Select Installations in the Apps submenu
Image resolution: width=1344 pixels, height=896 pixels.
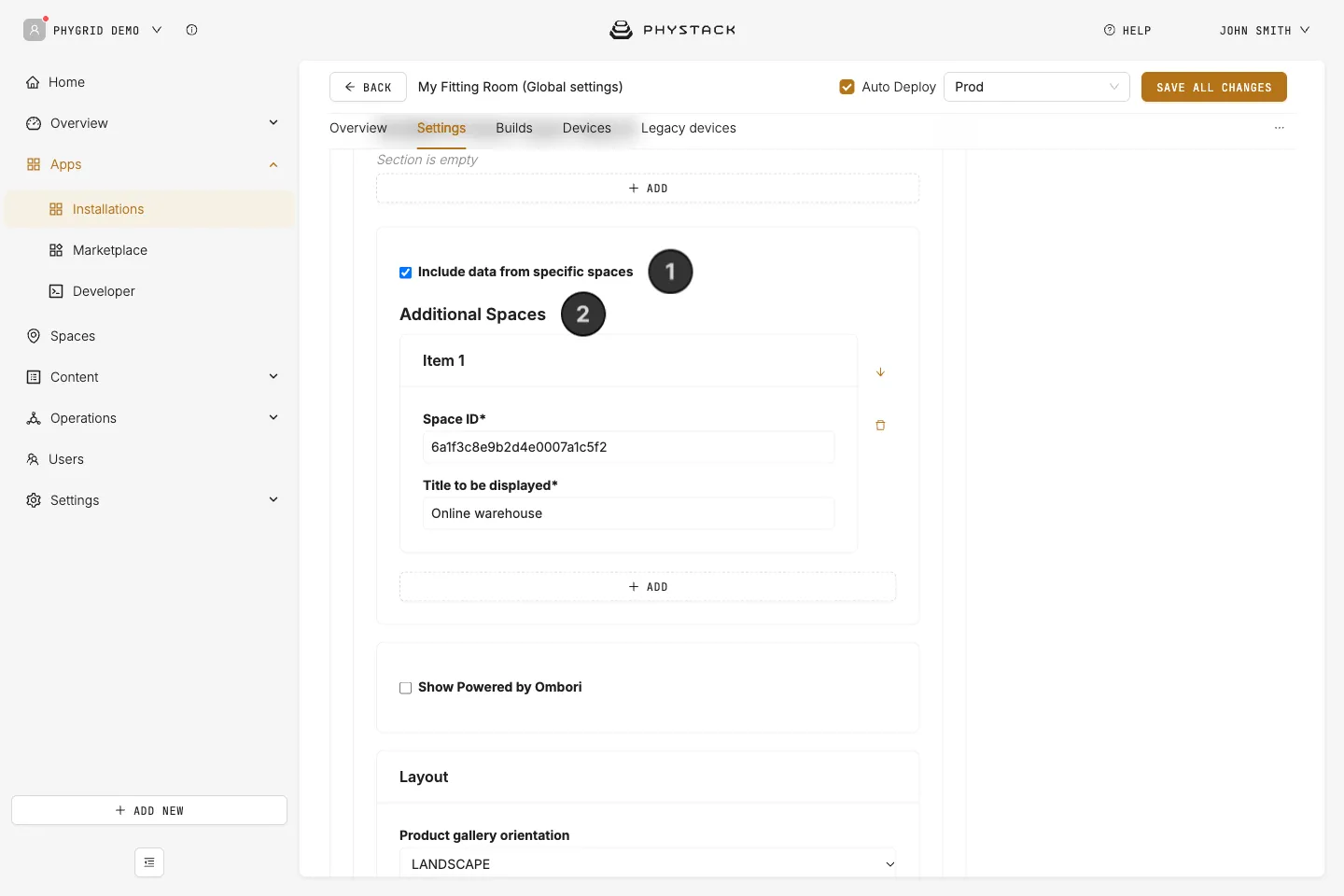point(149,209)
